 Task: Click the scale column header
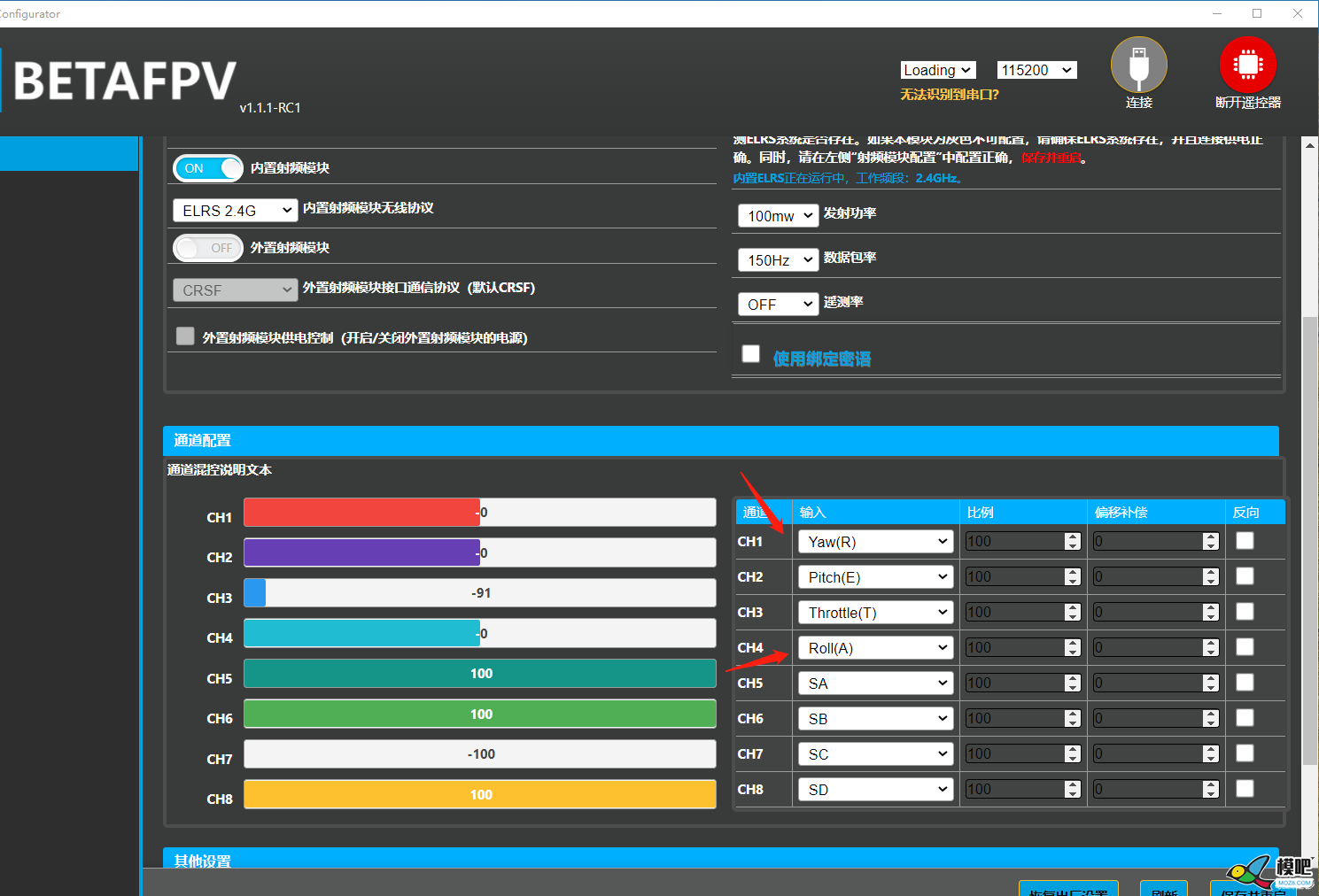click(981, 512)
